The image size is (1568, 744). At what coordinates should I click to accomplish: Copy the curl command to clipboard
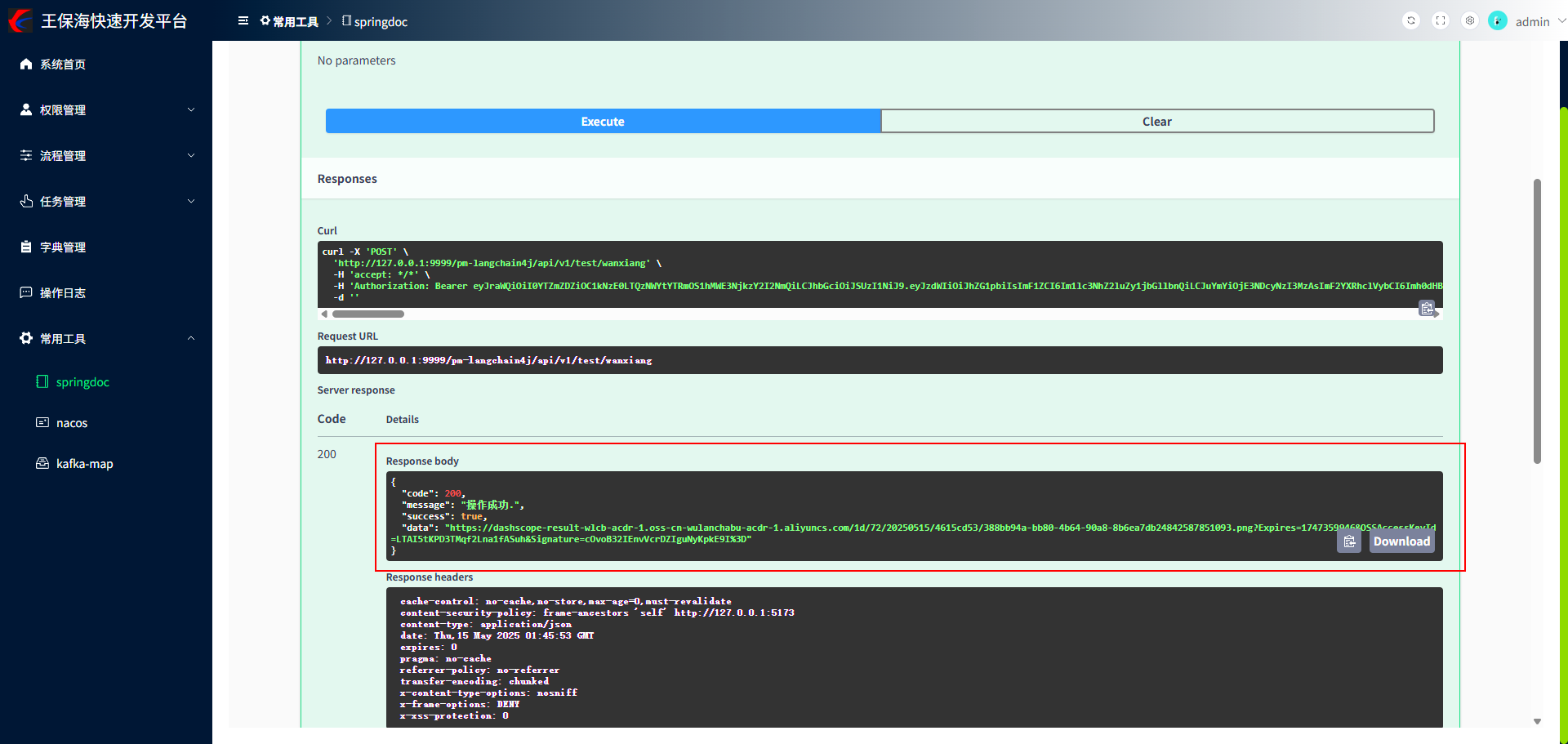[x=1427, y=309]
